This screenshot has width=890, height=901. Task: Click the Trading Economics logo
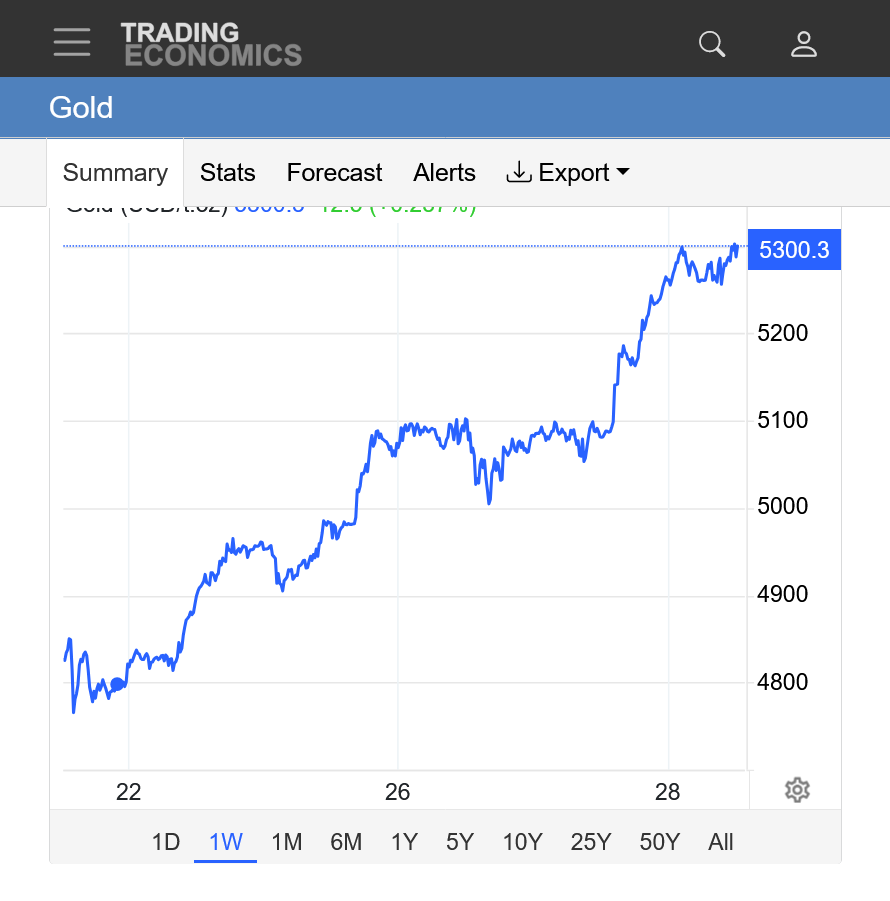(x=211, y=44)
